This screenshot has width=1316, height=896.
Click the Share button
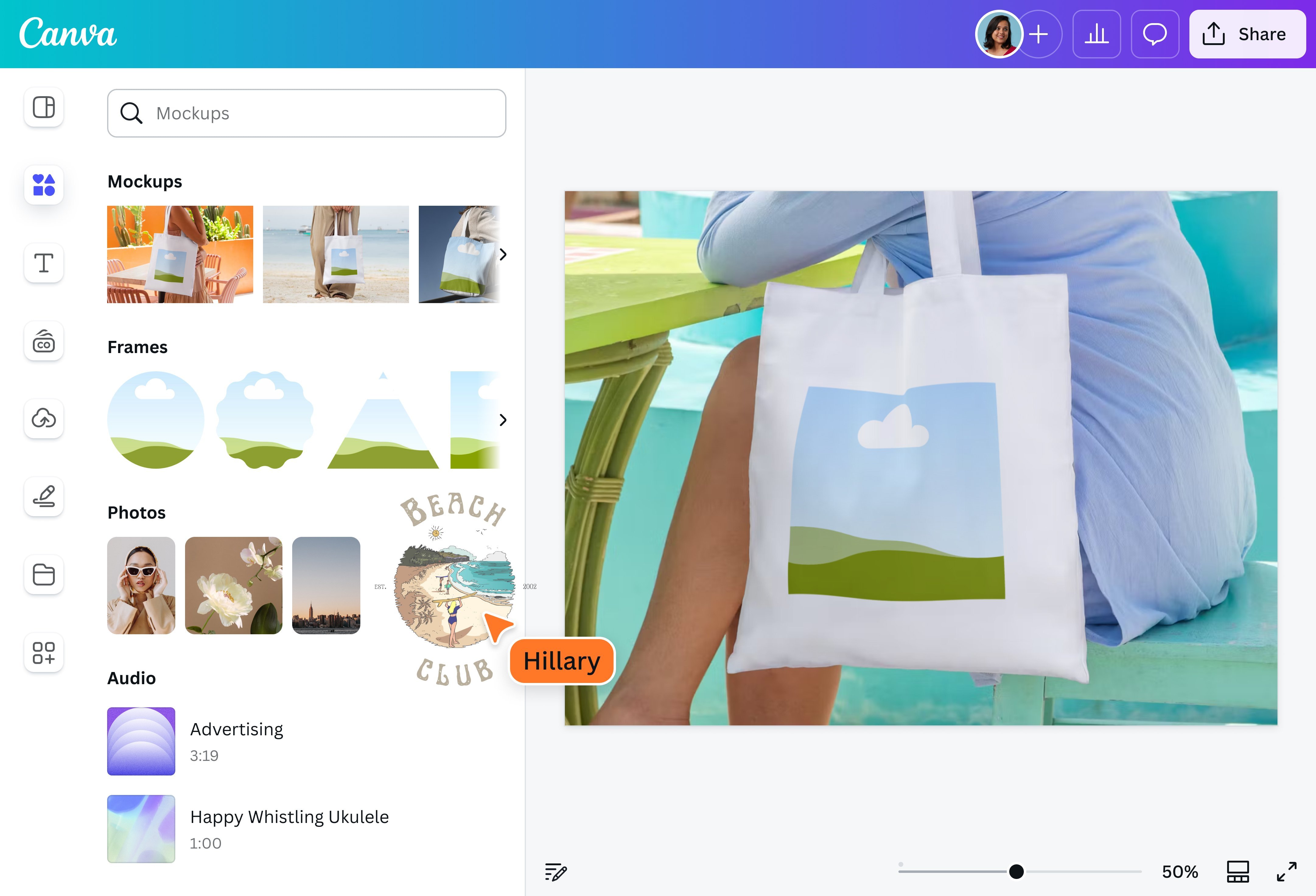(1247, 34)
